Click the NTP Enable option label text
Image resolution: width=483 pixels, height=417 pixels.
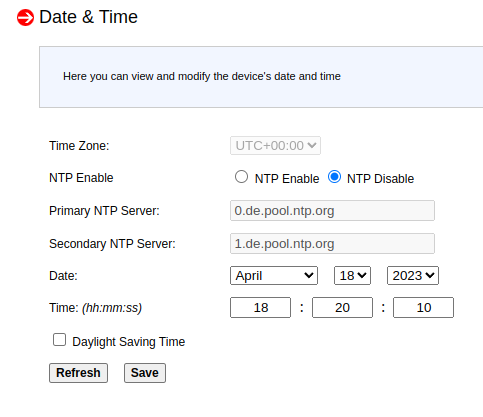coord(287,179)
